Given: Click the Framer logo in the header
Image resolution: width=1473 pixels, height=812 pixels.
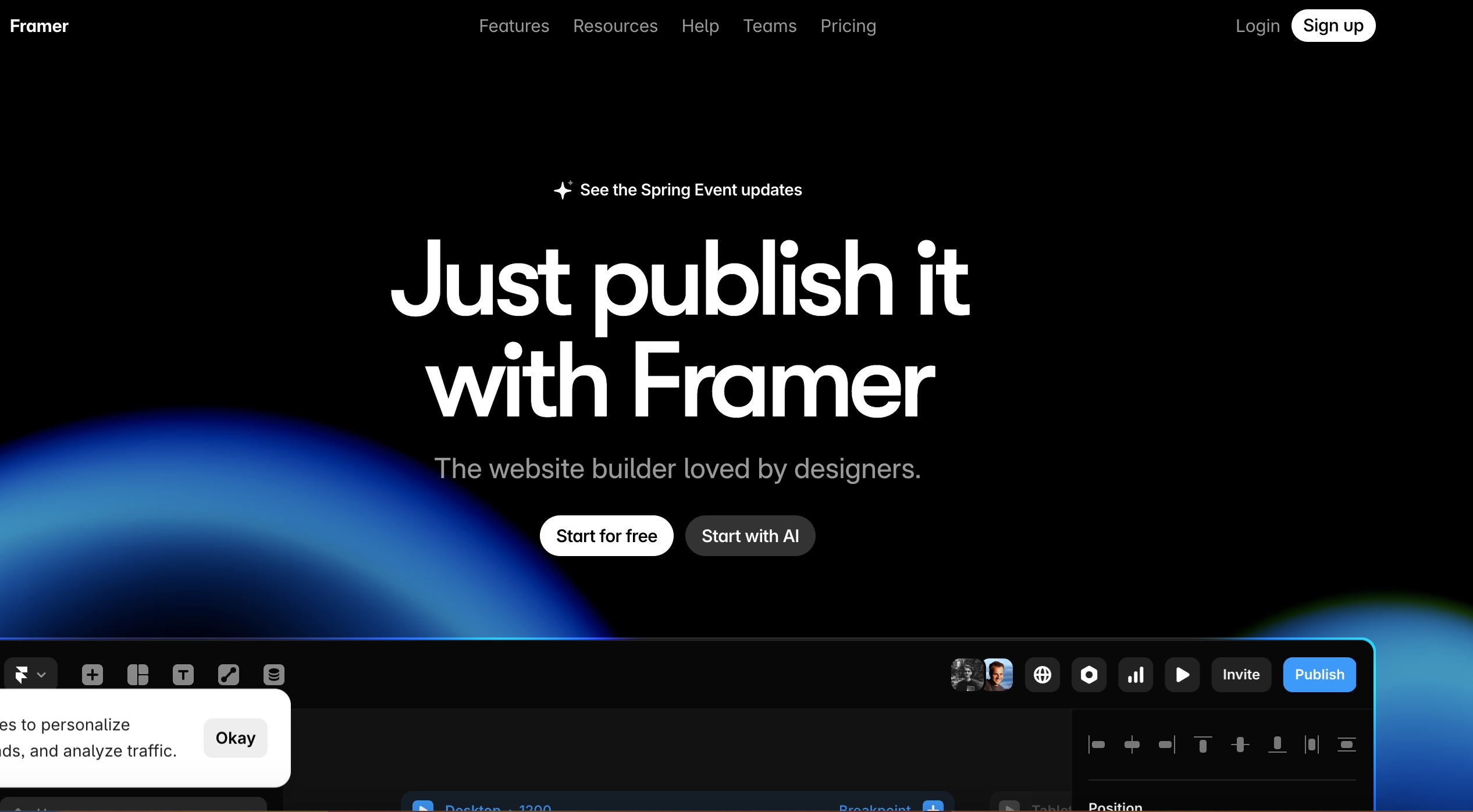Looking at the screenshot, I should 39,26.
